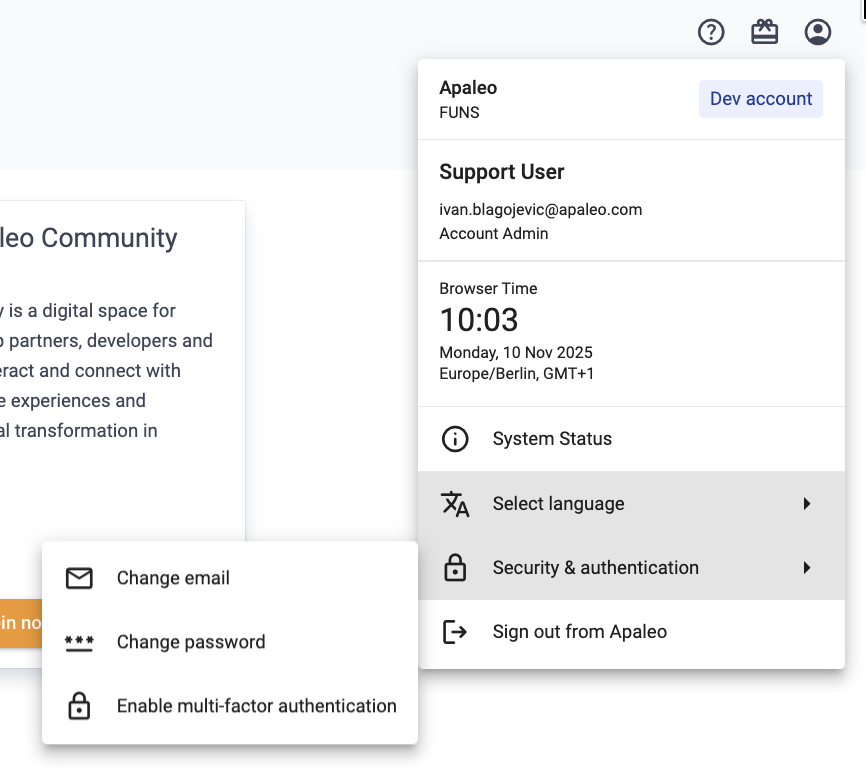
Task: Click the Account Admin role text
Action: [493, 234]
